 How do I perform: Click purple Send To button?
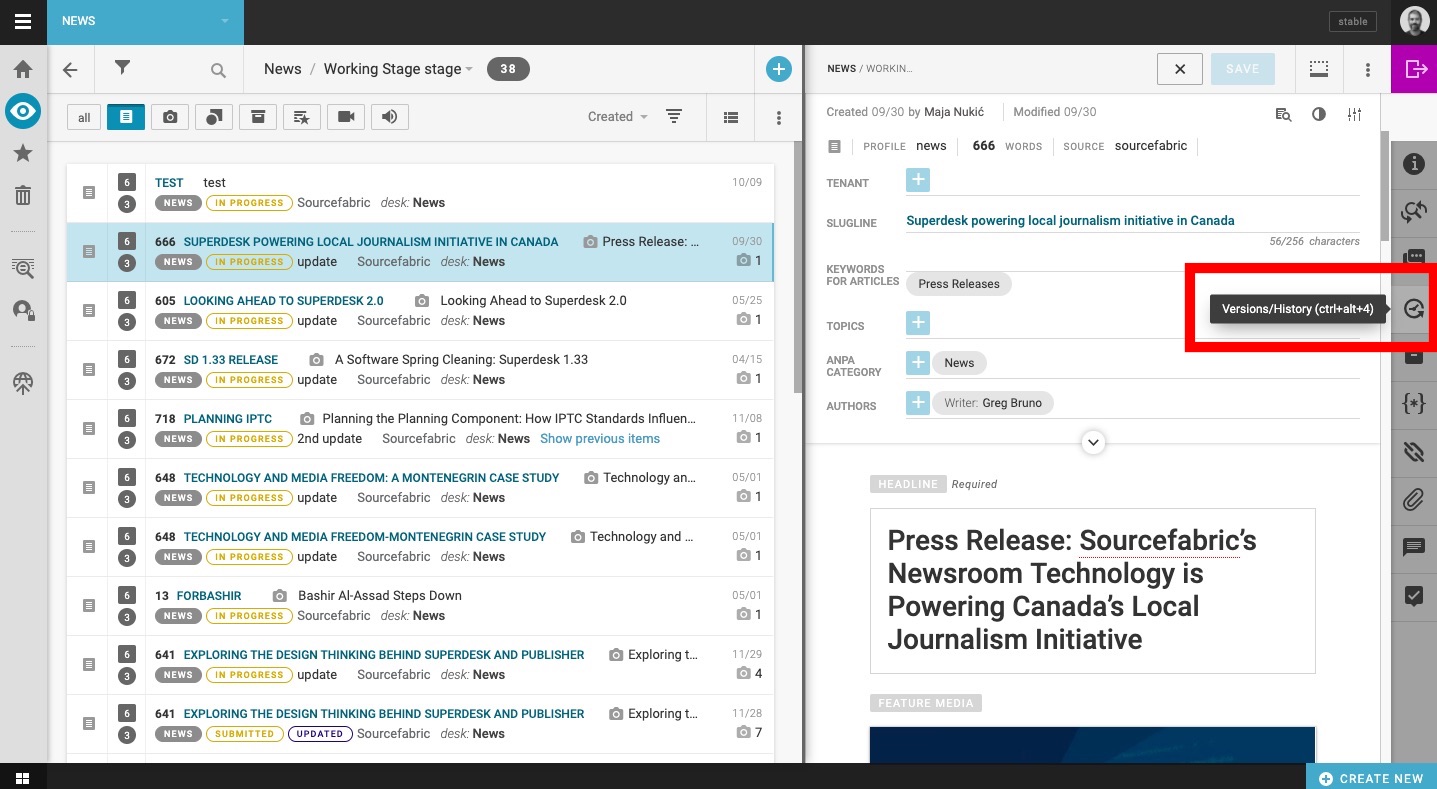coord(1414,69)
